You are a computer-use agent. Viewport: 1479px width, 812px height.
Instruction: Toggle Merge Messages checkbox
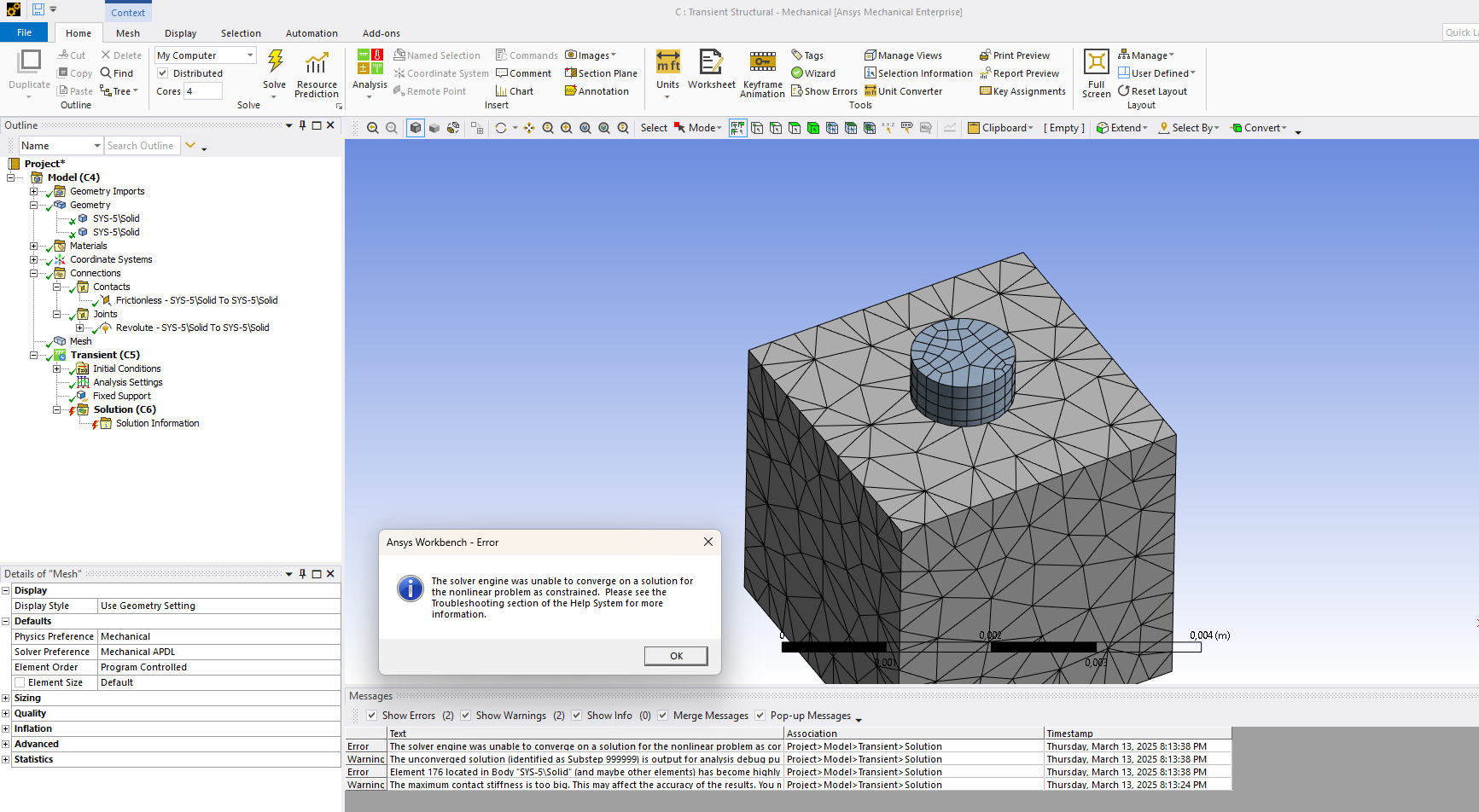pos(662,716)
